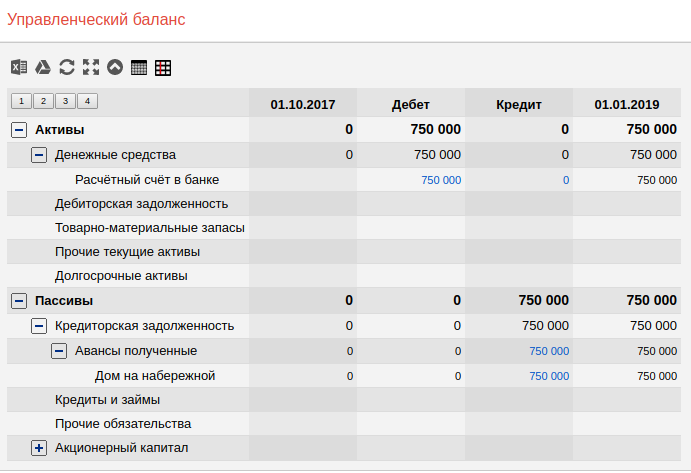Select the Прочие обязательства row
The image size is (691, 473).
click(x=344, y=424)
